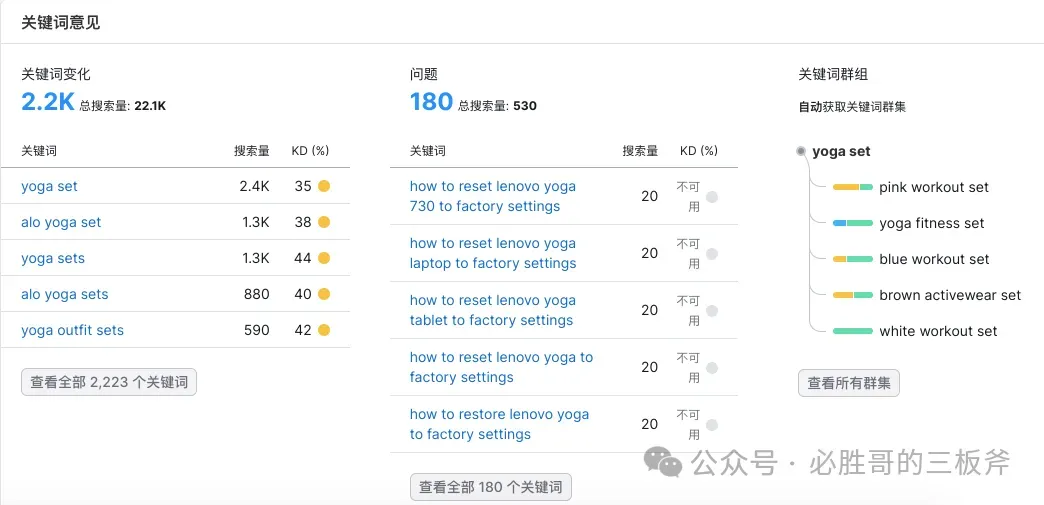The image size is (1044, 505).
Task: Click the 590 search volume value
Action: tap(257, 330)
